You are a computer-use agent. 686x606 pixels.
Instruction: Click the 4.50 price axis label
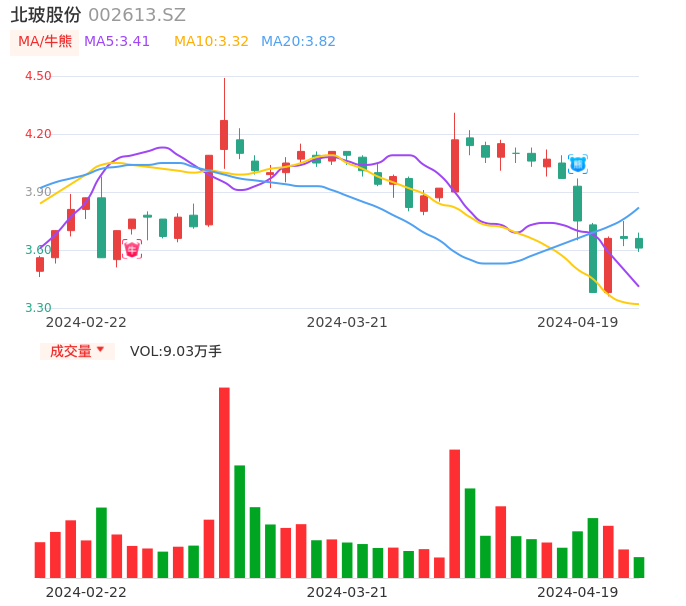coord(37,76)
